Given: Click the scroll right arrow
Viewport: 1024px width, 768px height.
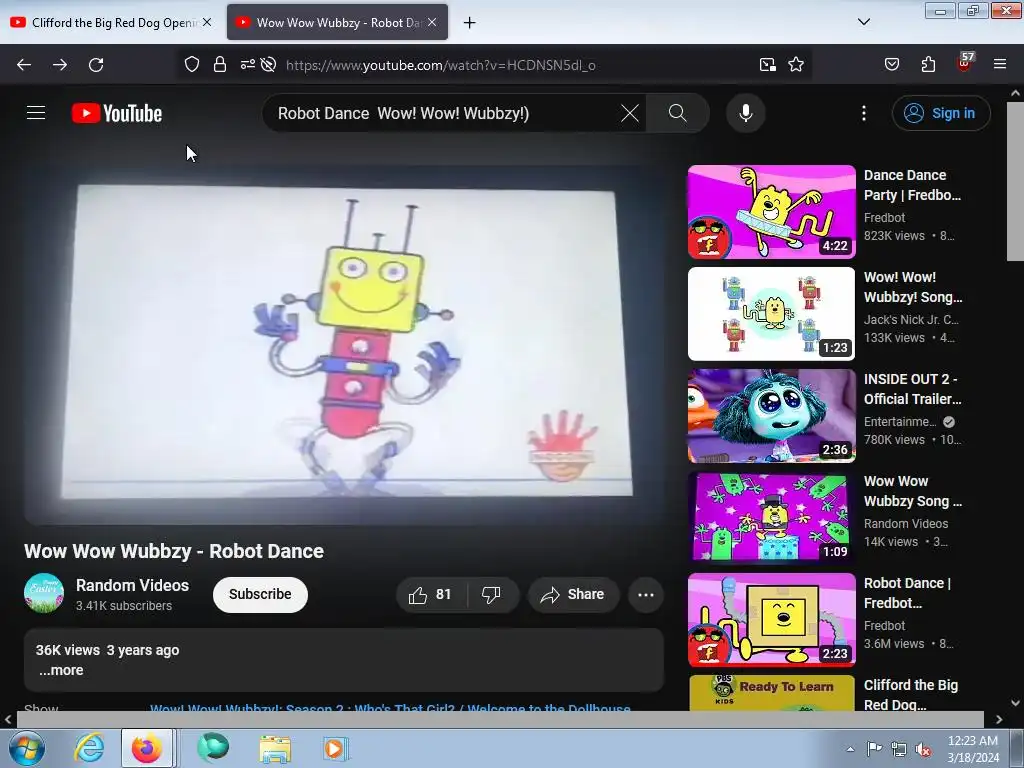Looking at the screenshot, I should tap(999, 719).
